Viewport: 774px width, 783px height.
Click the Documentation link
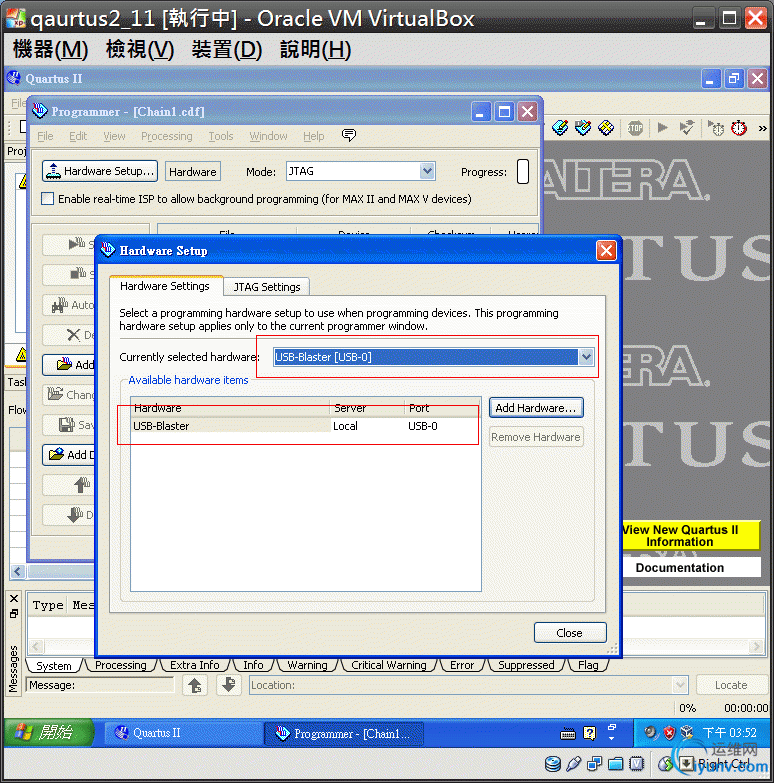pyautogui.click(x=691, y=568)
